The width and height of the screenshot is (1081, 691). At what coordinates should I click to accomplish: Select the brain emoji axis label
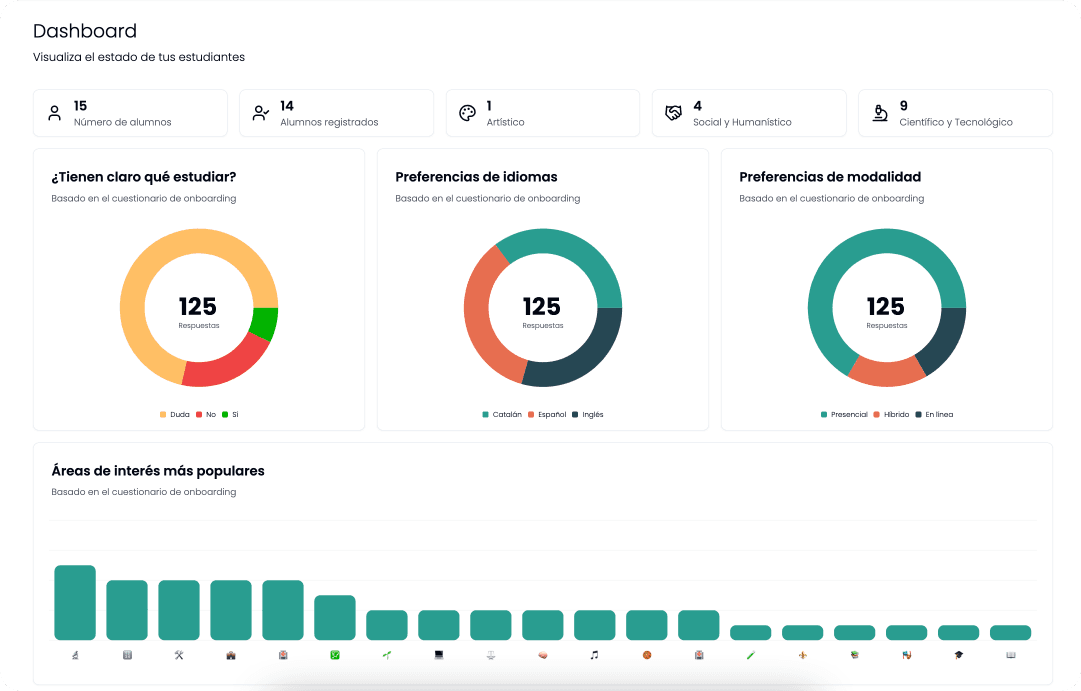[x=543, y=655]
